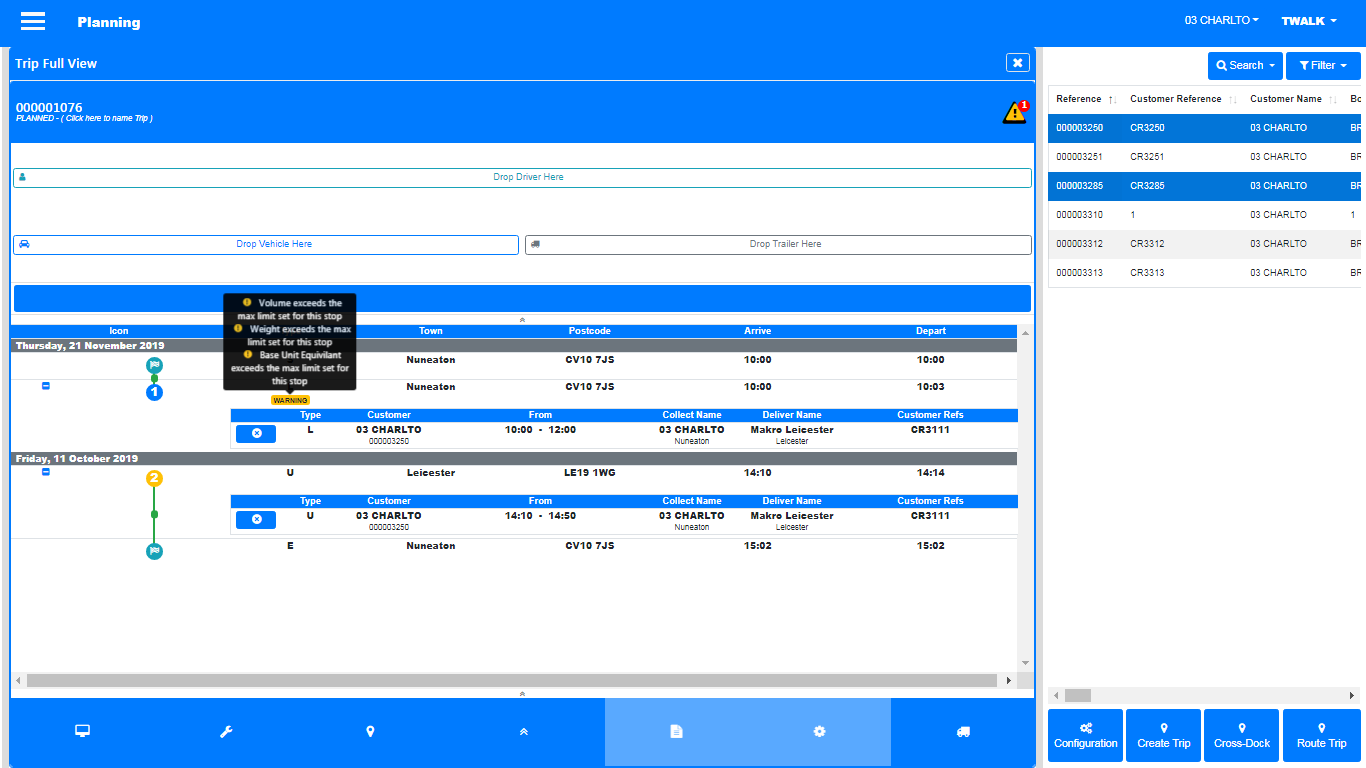The height and width of the screenshot is (768, 1366).
Task: Close the Trip Full View panel
Action: pyautogui.click(x=1017, y=63)
